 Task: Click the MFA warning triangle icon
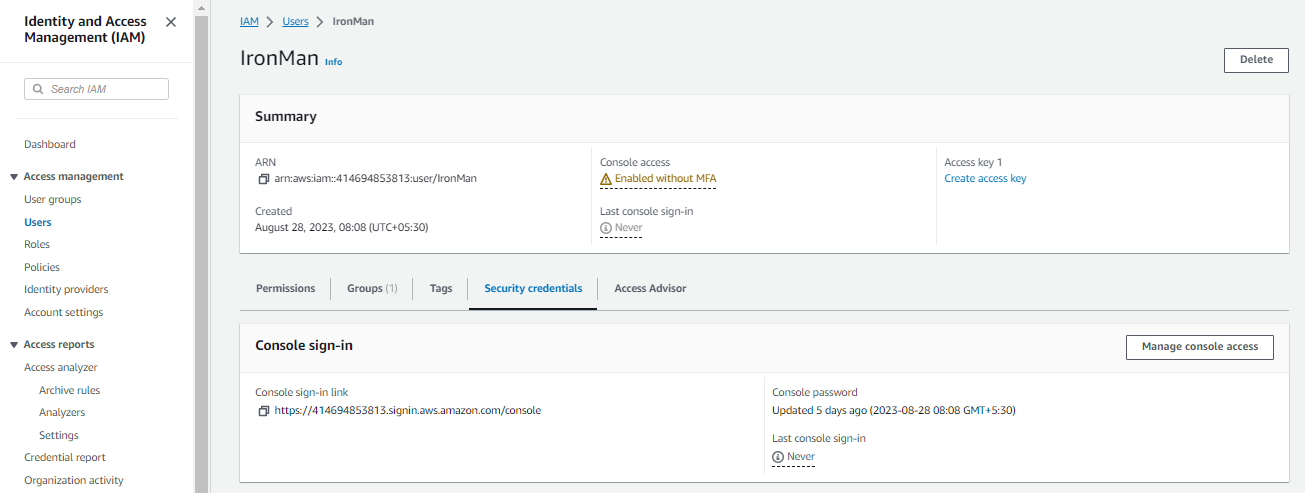click(606, 179)
